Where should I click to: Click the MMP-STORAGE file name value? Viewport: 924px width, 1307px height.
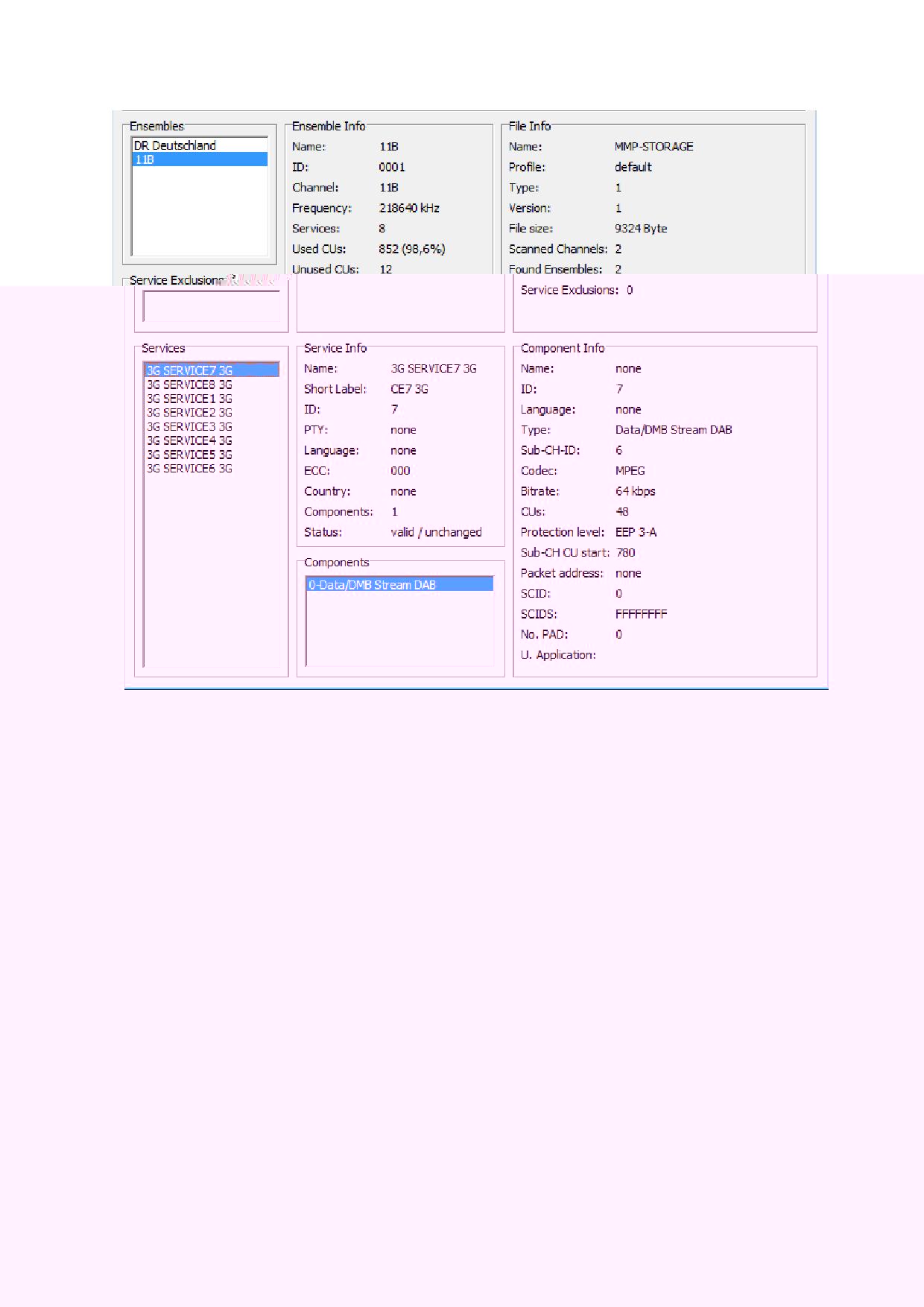click(654, 147)
